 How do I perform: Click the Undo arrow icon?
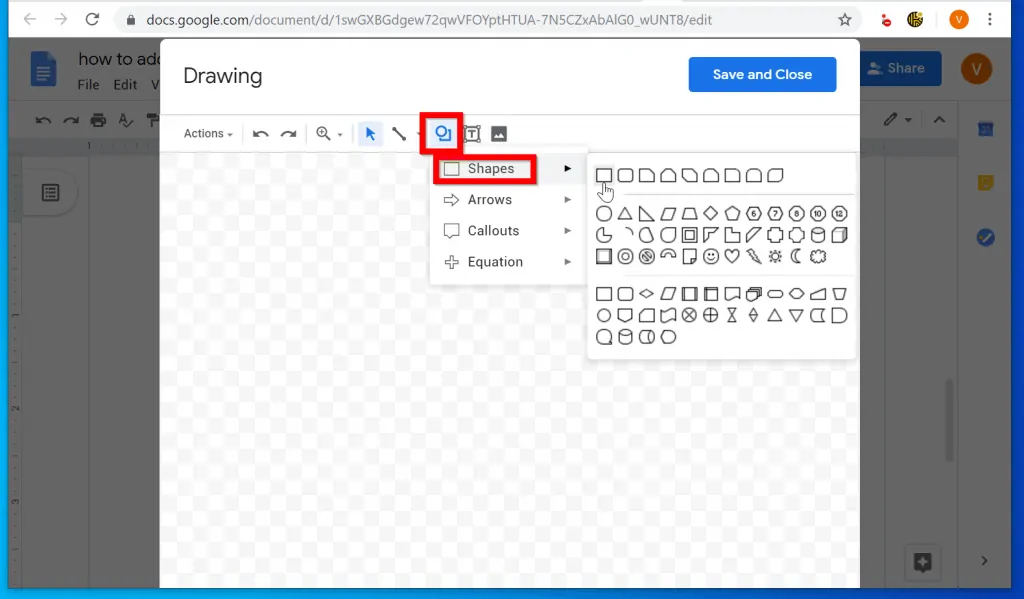[x=260, y=133]
